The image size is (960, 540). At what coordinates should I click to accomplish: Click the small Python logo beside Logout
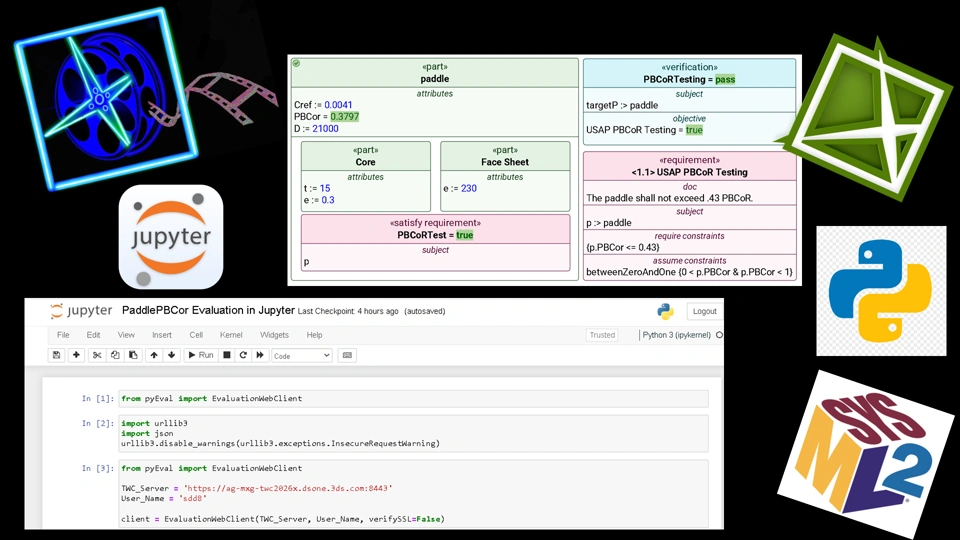tap(666, 312)
